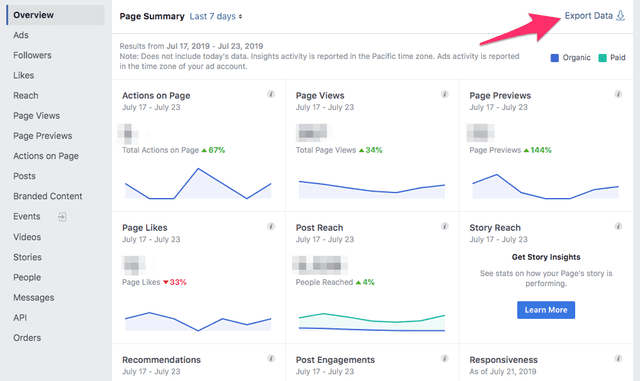Open Reach section in the sidebar

tap(26, 96)
